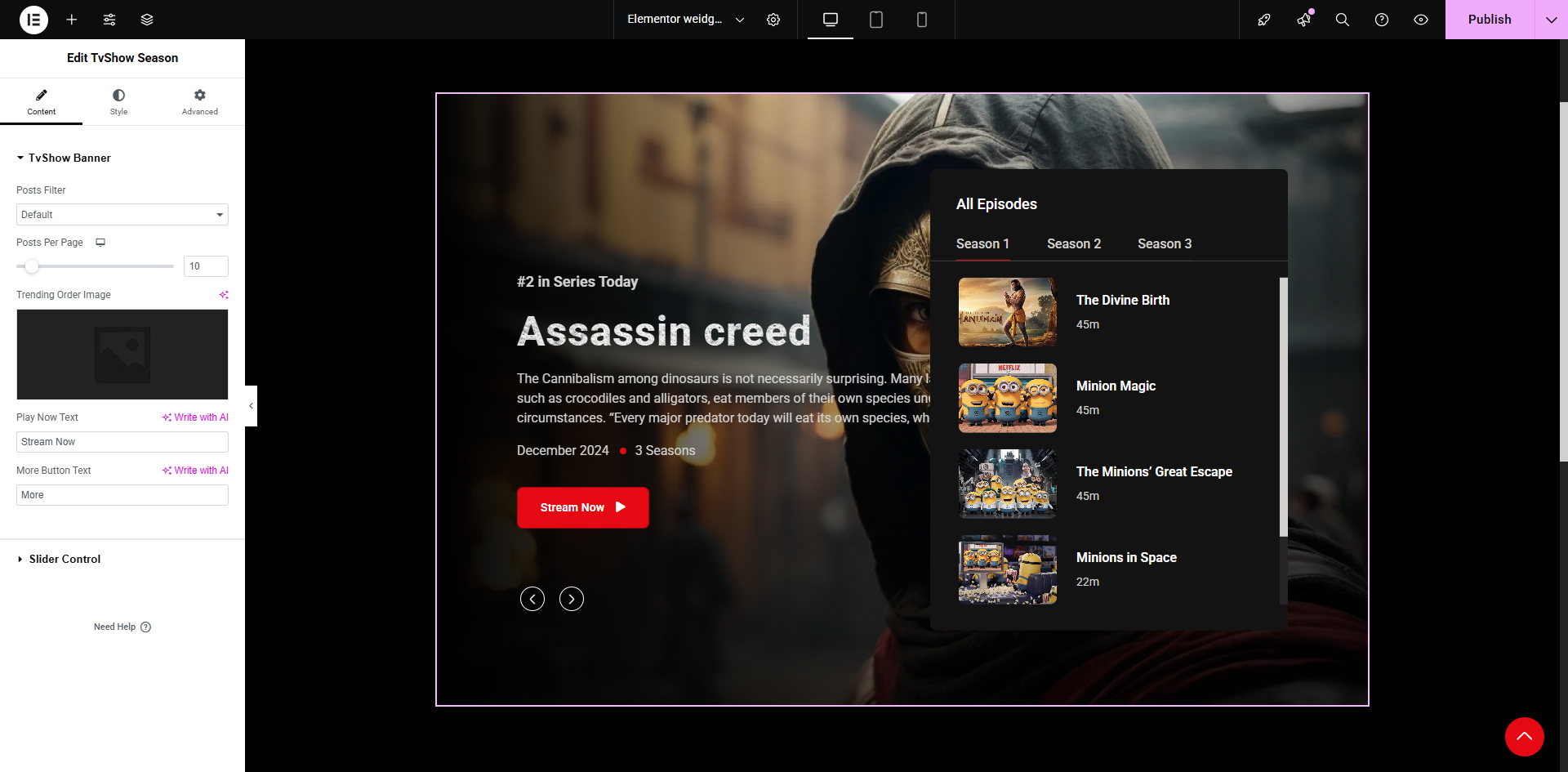
Task: Click the Stream Now button
Action: coord(583,507)
